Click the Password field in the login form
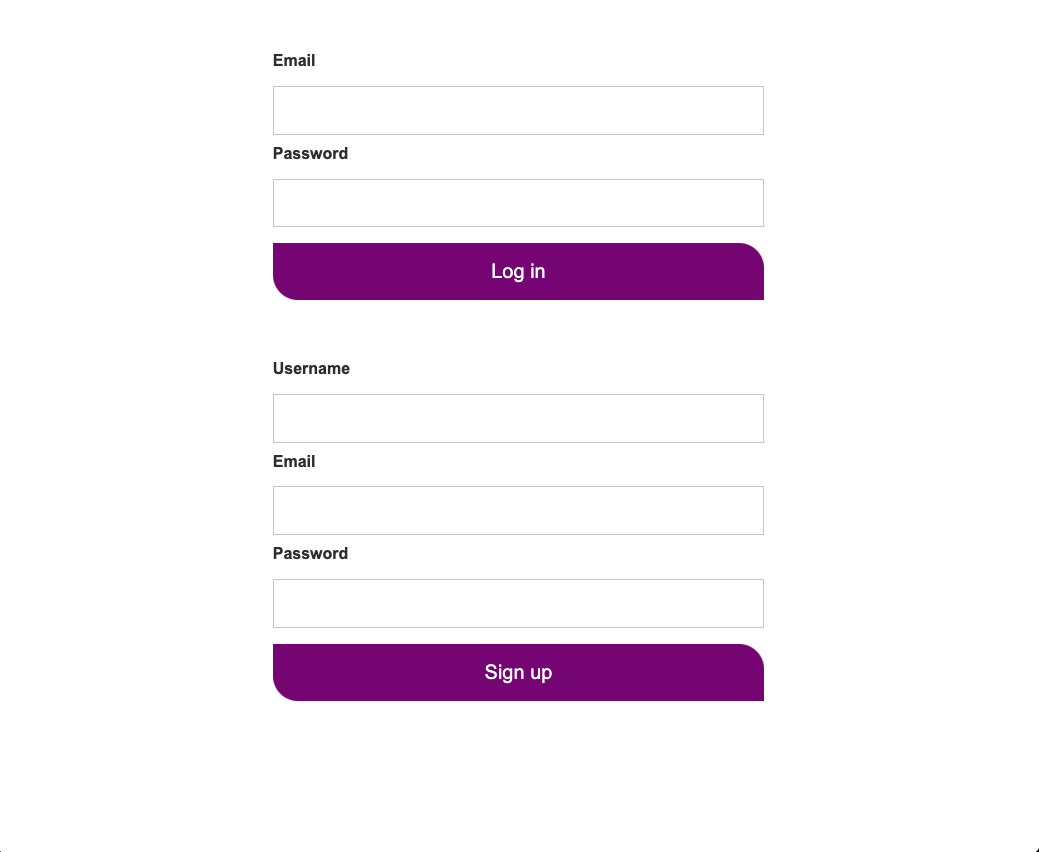The width and height of the screenshot is (1039, 852). (x=518, y=202)
